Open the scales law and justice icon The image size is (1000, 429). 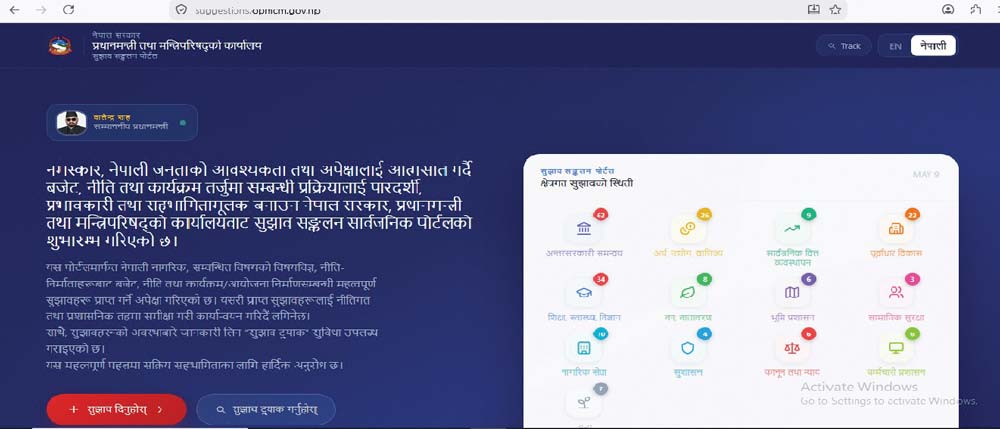click(x=792, y=348)
